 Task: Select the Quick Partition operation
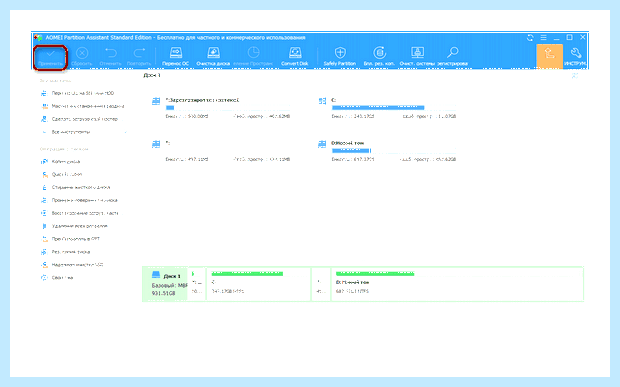(x=62, y=174)
